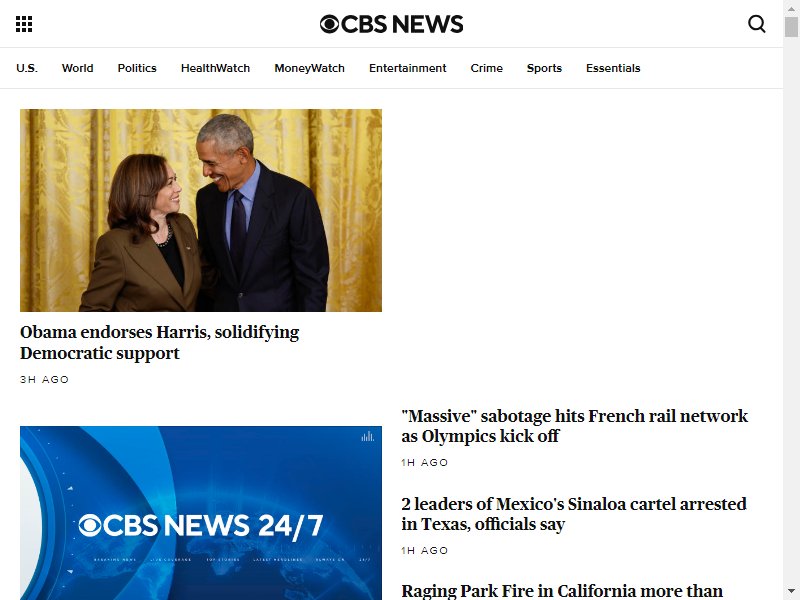This screenshot has width=800, height=600.
Task: Open the Sinaloa cartel leaders arrested article
Action: pyautogui.click(x=573, y=514)
